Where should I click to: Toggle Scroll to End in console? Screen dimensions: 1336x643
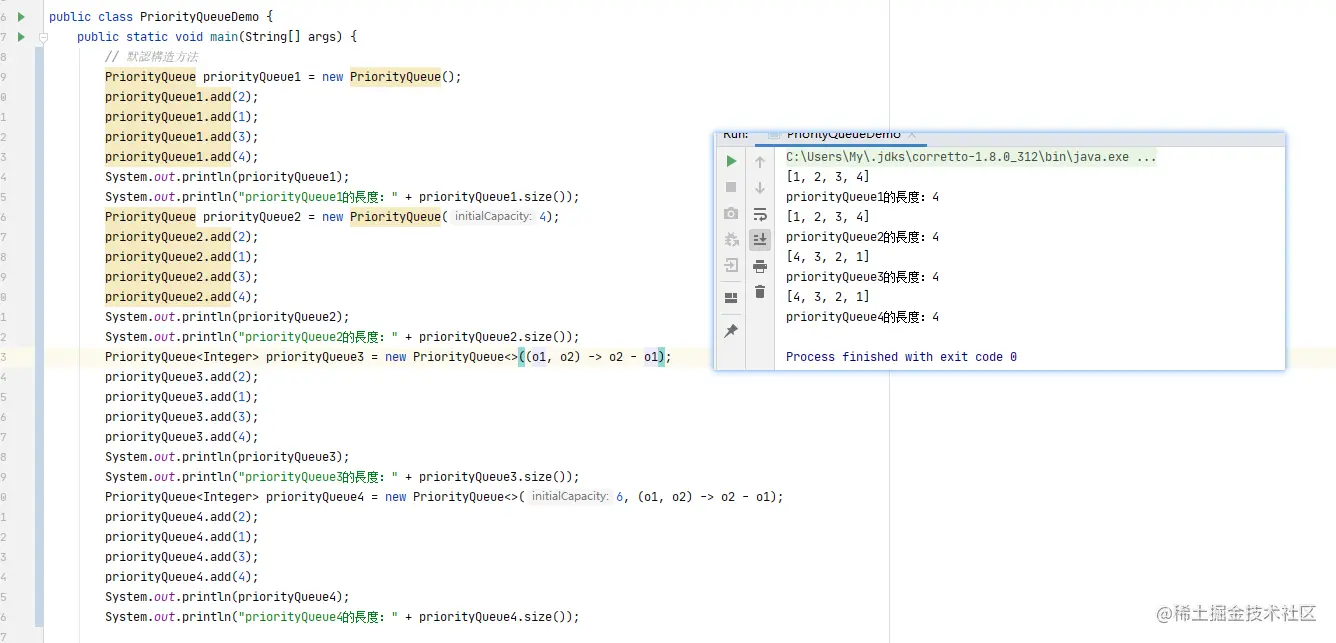click(760, 239)
